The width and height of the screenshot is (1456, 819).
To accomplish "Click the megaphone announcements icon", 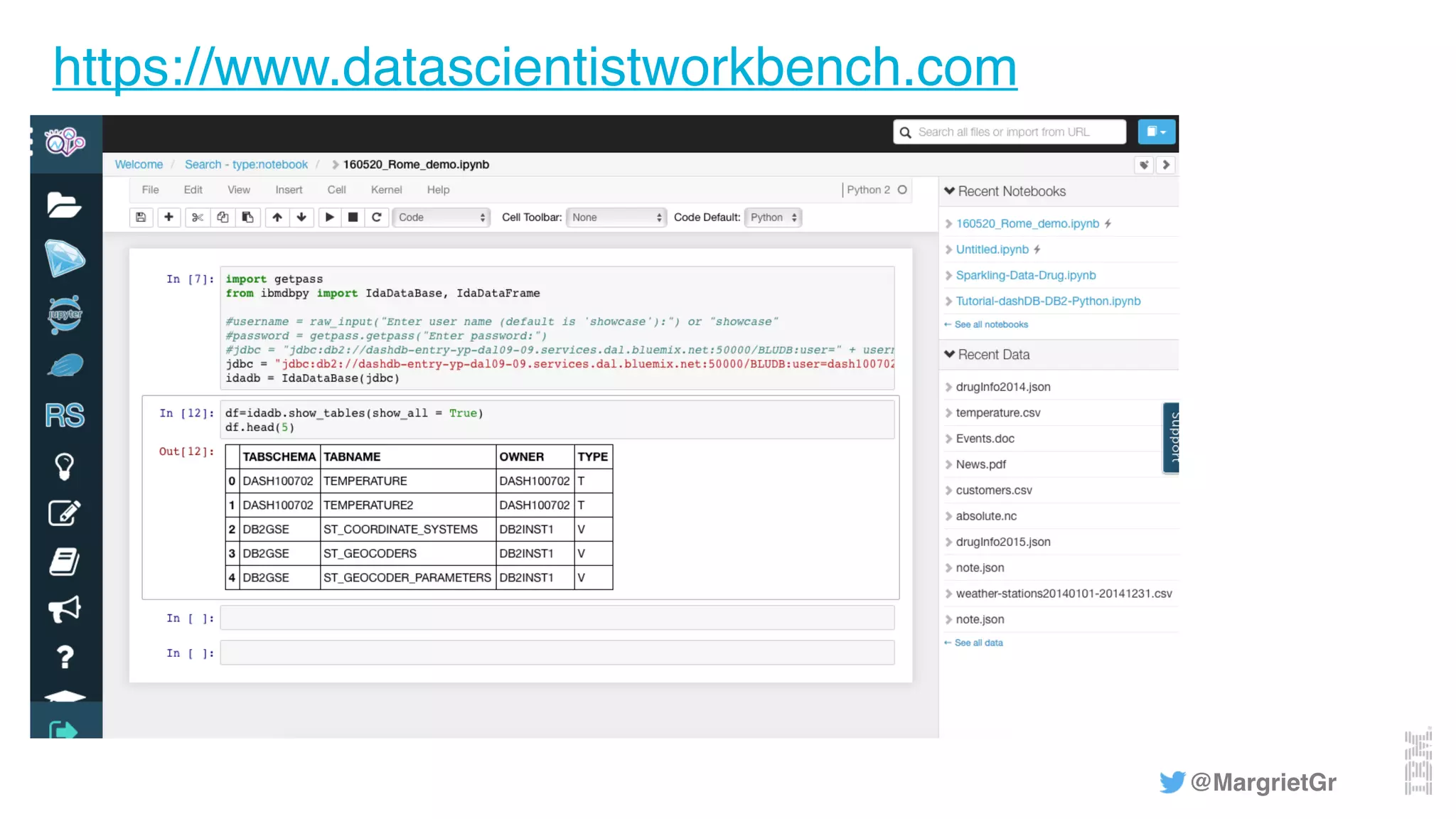I will 65,609.
